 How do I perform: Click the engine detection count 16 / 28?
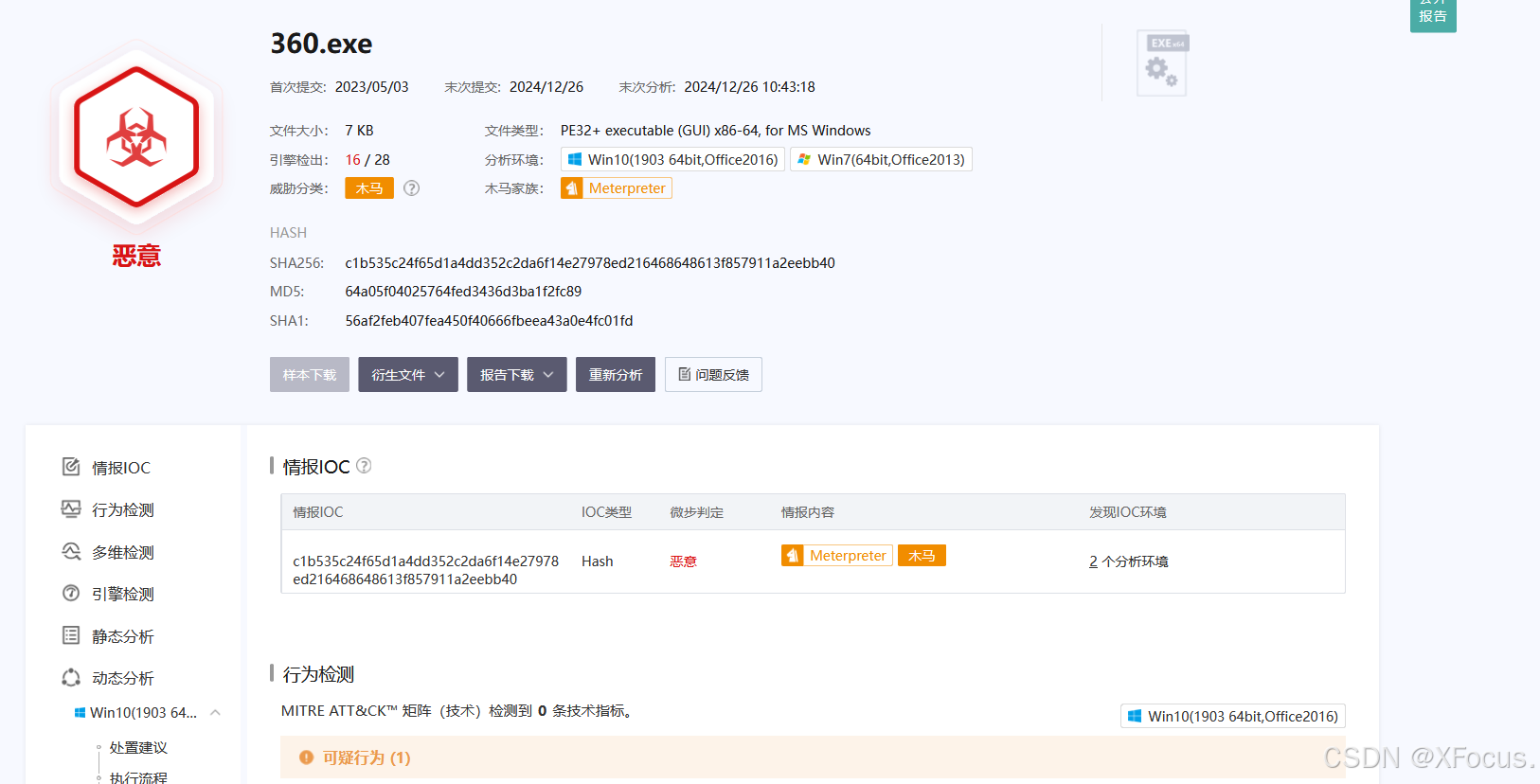pos(367,160)
